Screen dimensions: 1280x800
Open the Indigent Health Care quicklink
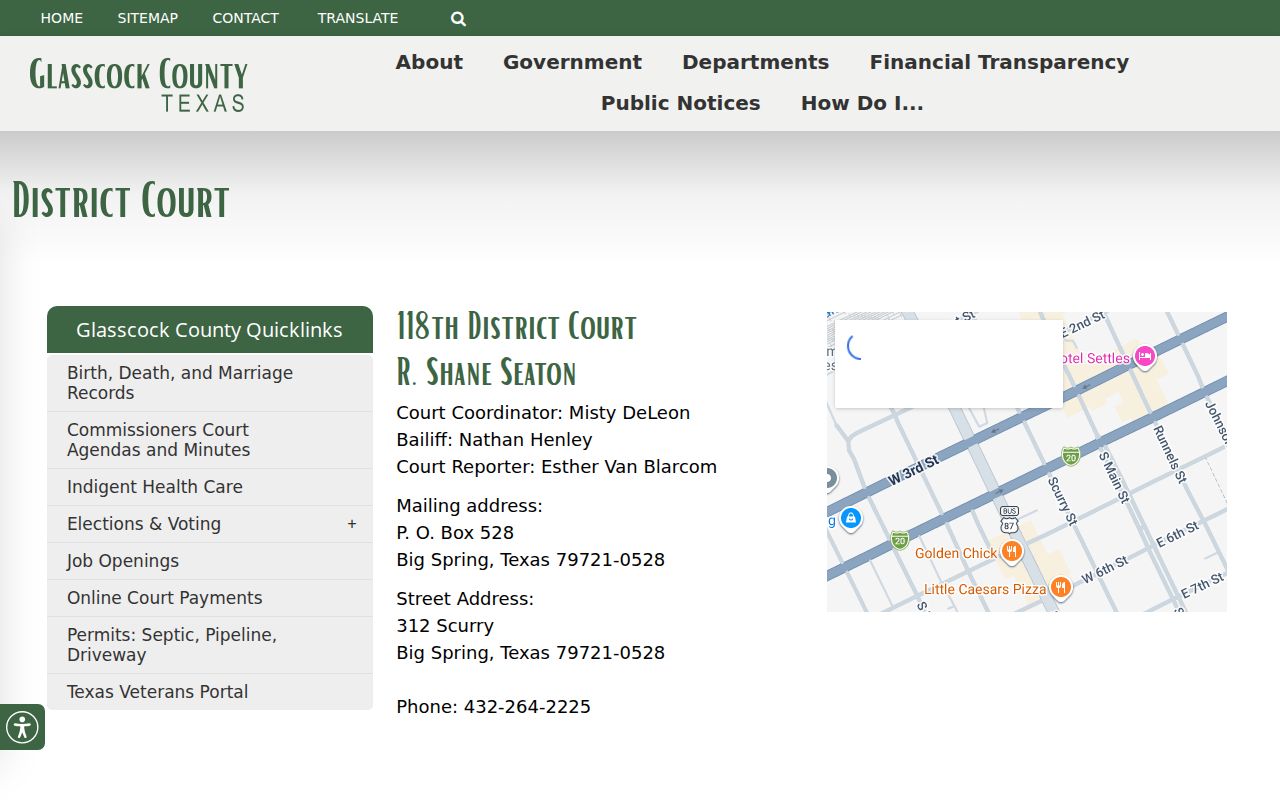tap(210, 487)
